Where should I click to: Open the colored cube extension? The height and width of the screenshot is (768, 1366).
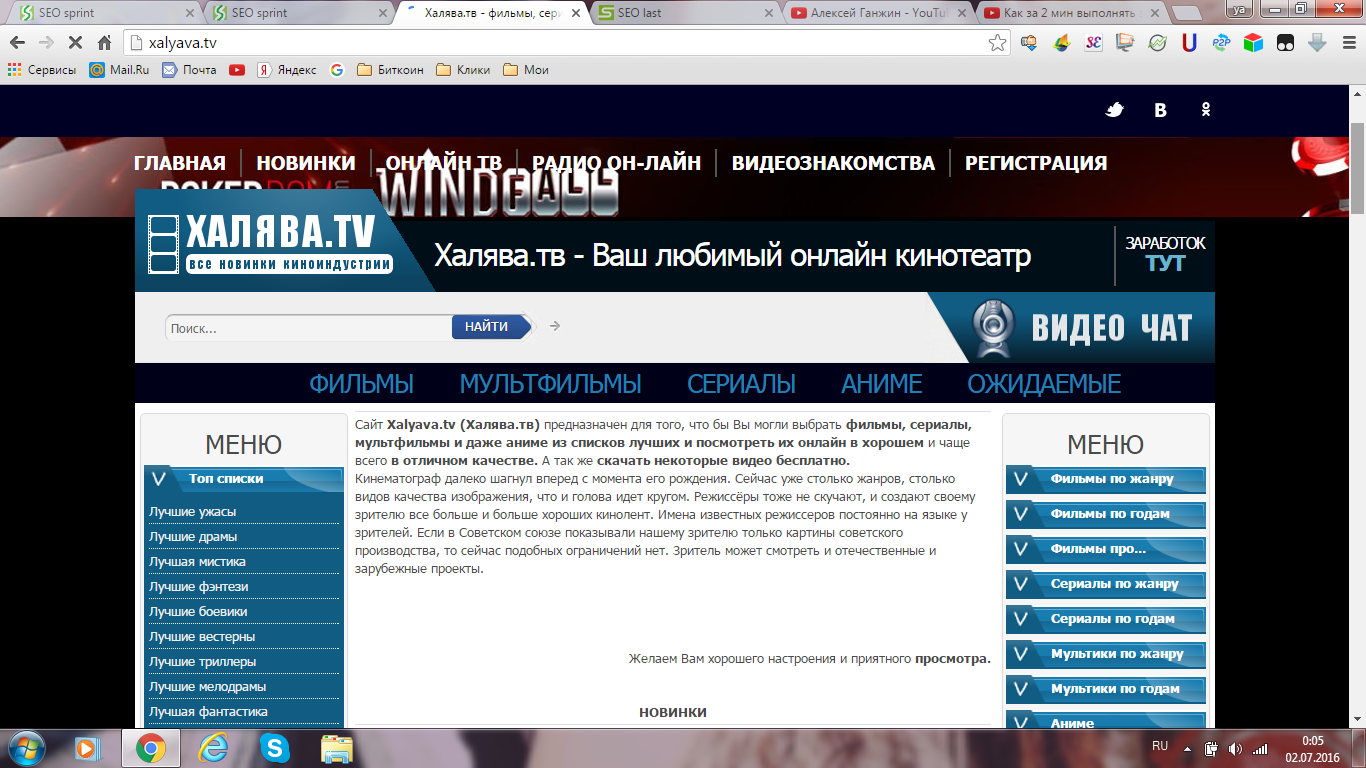point(1253,43)
